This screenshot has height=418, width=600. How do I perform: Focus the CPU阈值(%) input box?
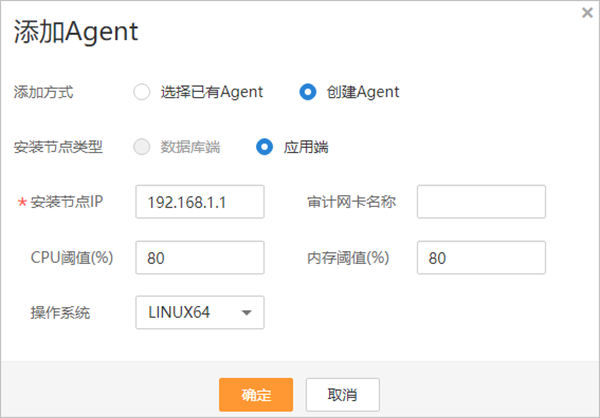[200, 258]
